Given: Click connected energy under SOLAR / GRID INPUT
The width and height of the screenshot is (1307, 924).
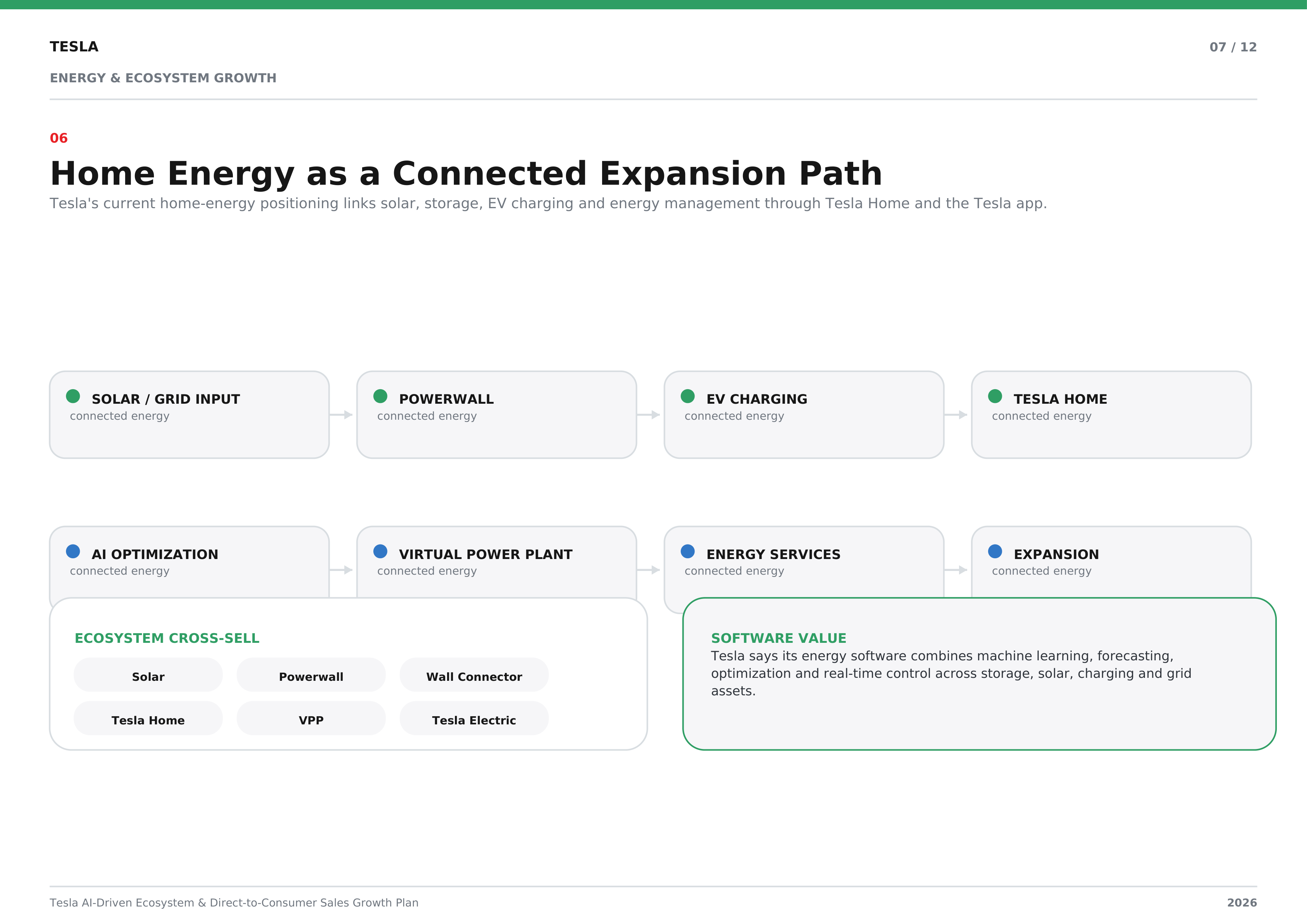Looking at the screenshot, I should (120, 416).
